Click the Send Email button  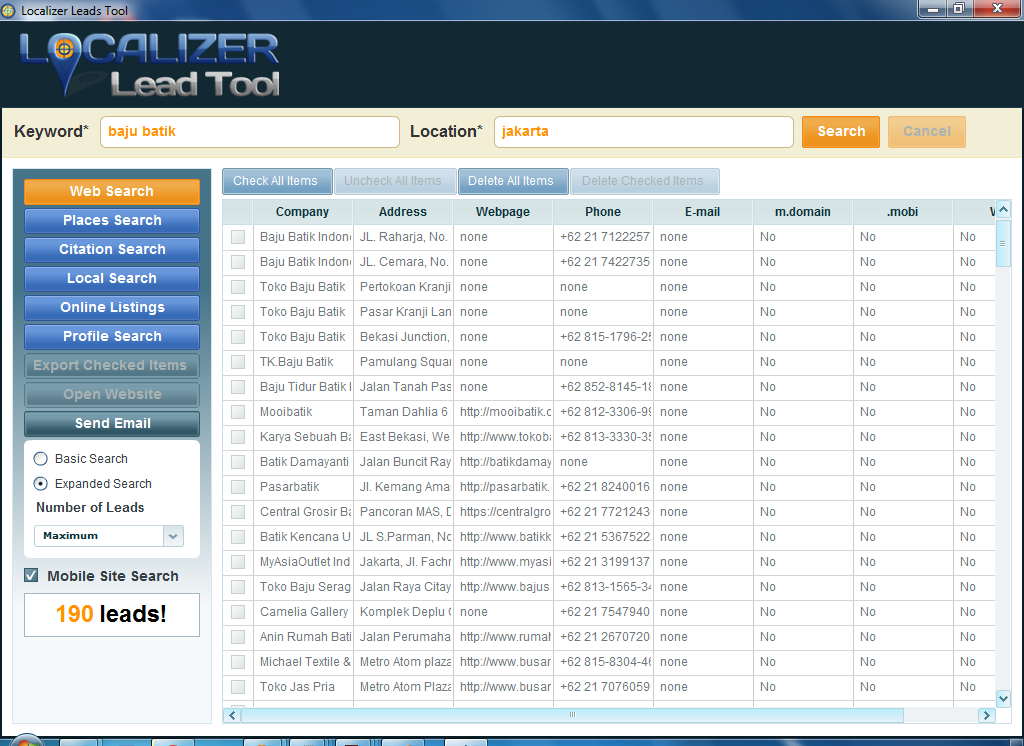[x=112, y=423]
